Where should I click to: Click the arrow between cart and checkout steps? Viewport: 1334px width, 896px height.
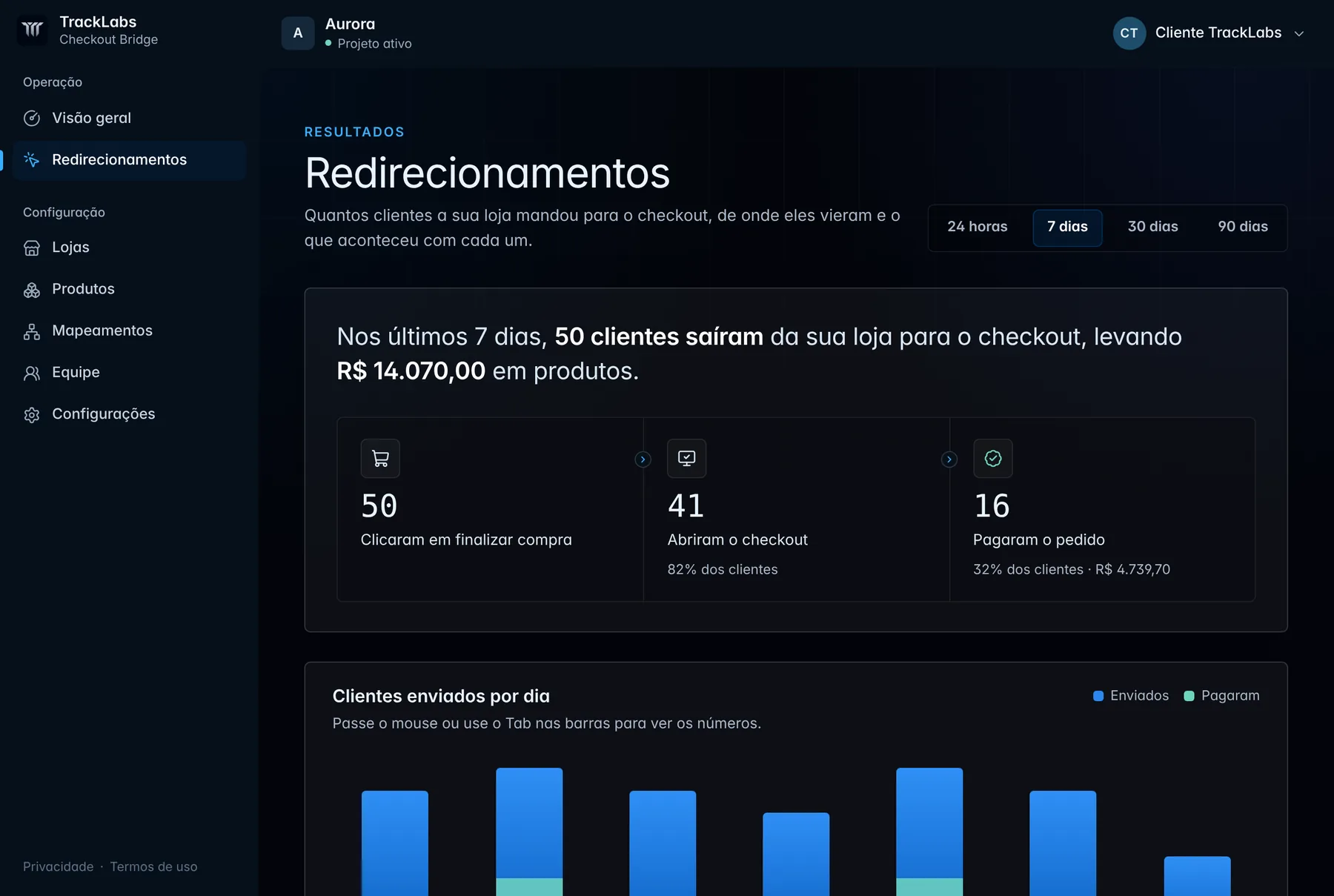point(643,459)
